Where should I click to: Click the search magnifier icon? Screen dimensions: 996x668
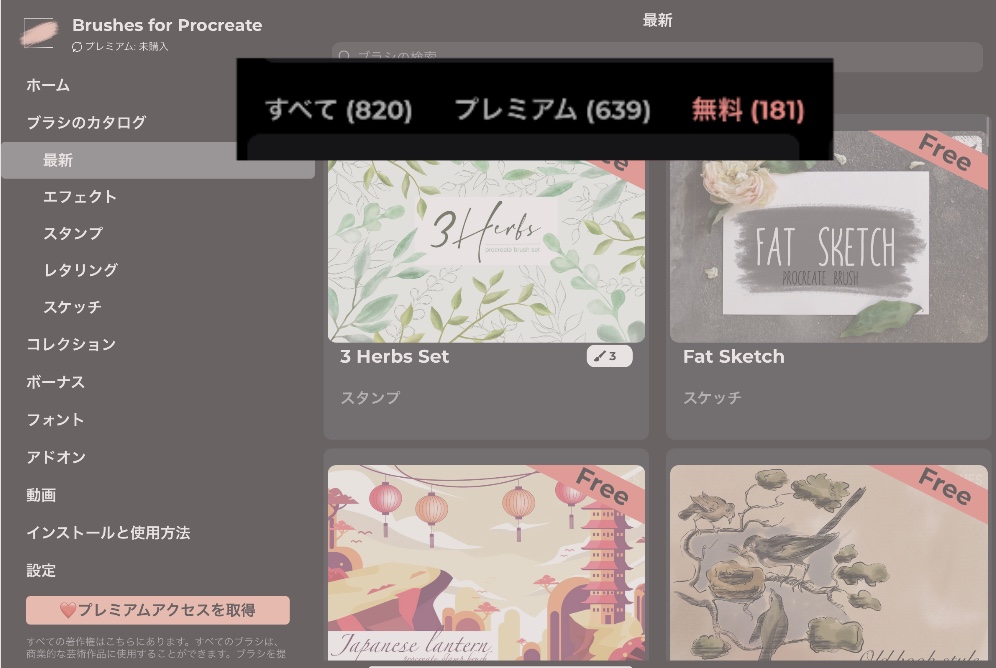click(345, 56)
